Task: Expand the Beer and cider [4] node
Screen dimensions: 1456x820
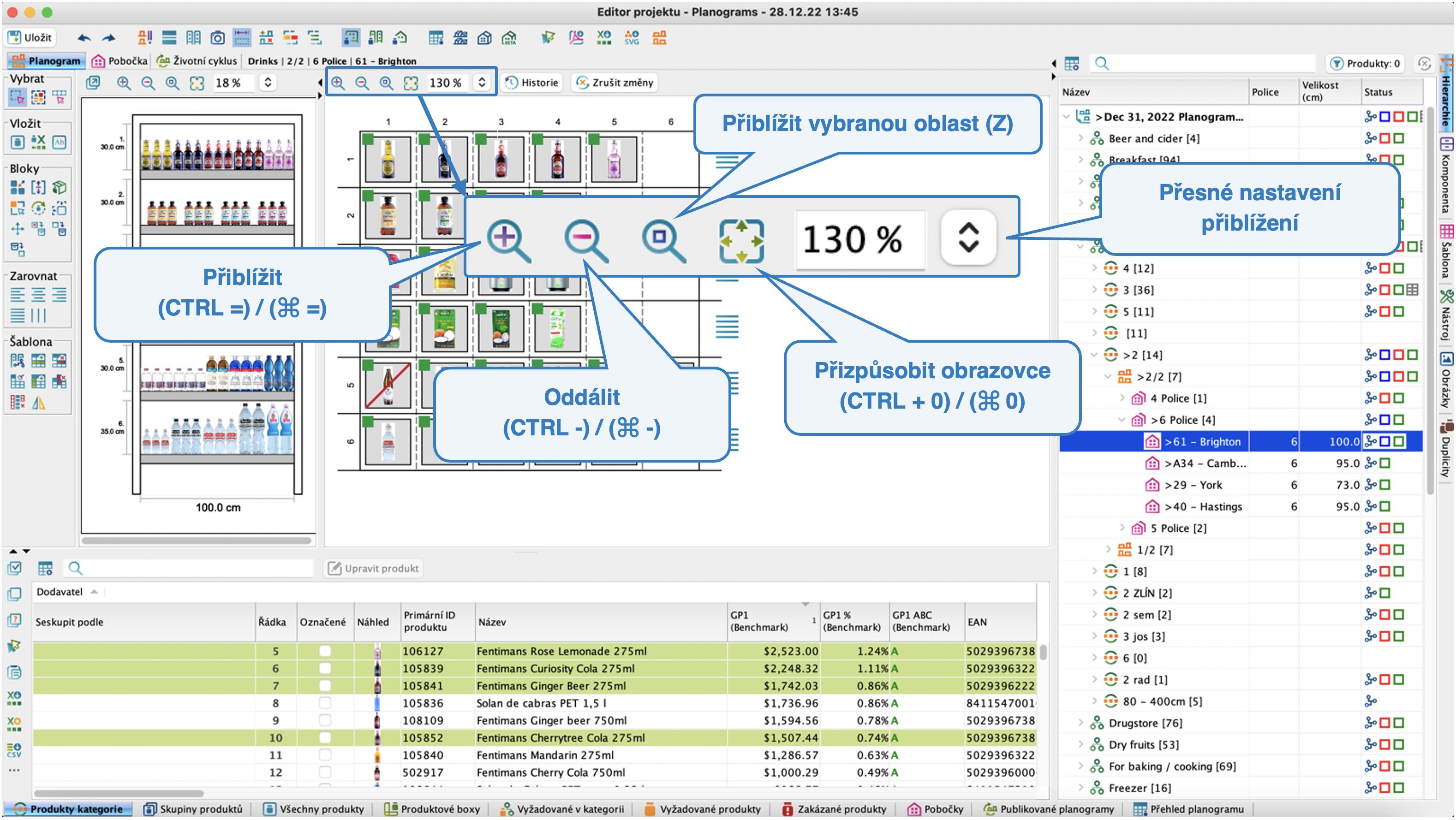Action: tap(1080, 138)
